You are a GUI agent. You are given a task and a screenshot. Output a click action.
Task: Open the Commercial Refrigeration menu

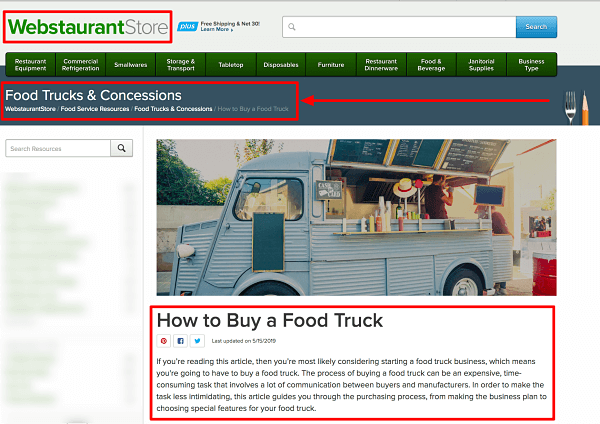(x=80, y=65)
